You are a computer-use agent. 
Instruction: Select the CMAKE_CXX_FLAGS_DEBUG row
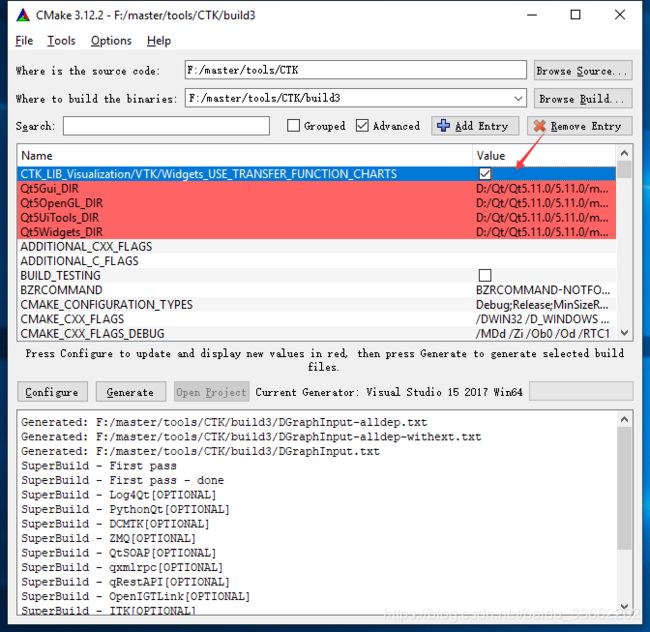pyautogui.click(x=317, y=334)
